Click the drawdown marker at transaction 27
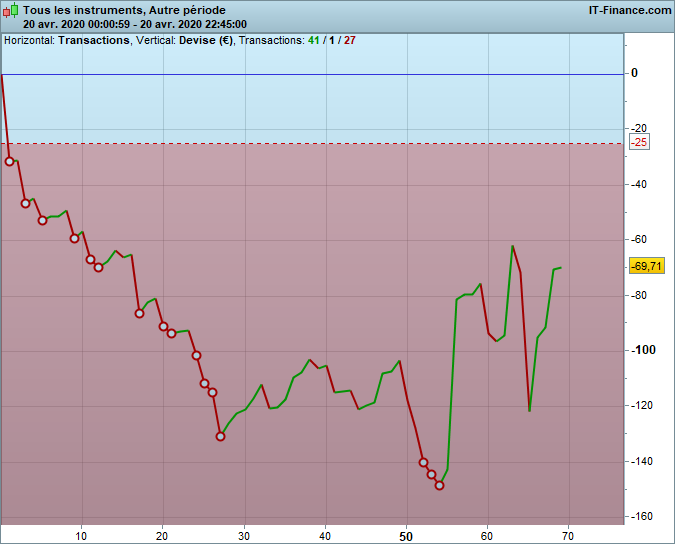 click(220, 436)
